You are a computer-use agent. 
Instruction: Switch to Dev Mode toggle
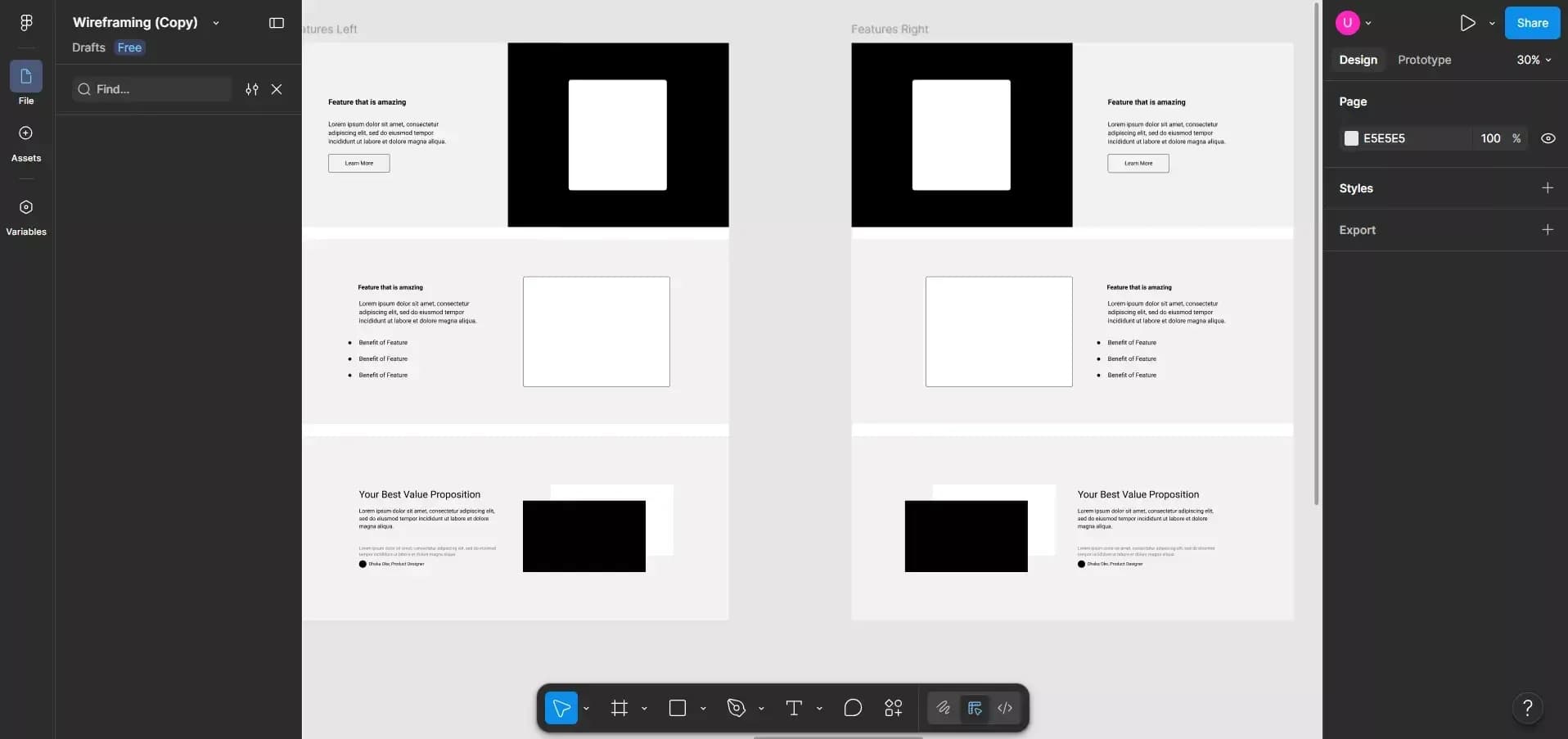click(x=1005, y=708)
